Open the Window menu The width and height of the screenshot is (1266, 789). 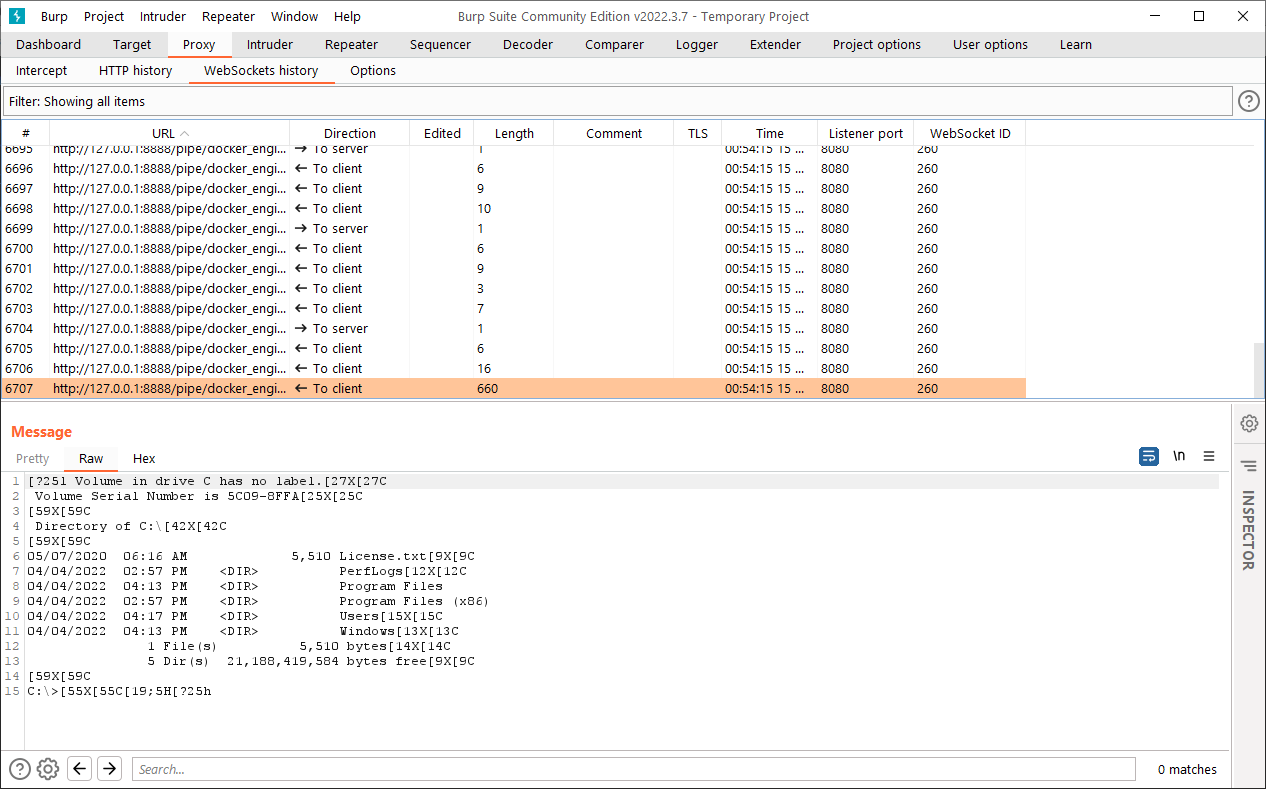pyautogui.click(x=294, y=16)
